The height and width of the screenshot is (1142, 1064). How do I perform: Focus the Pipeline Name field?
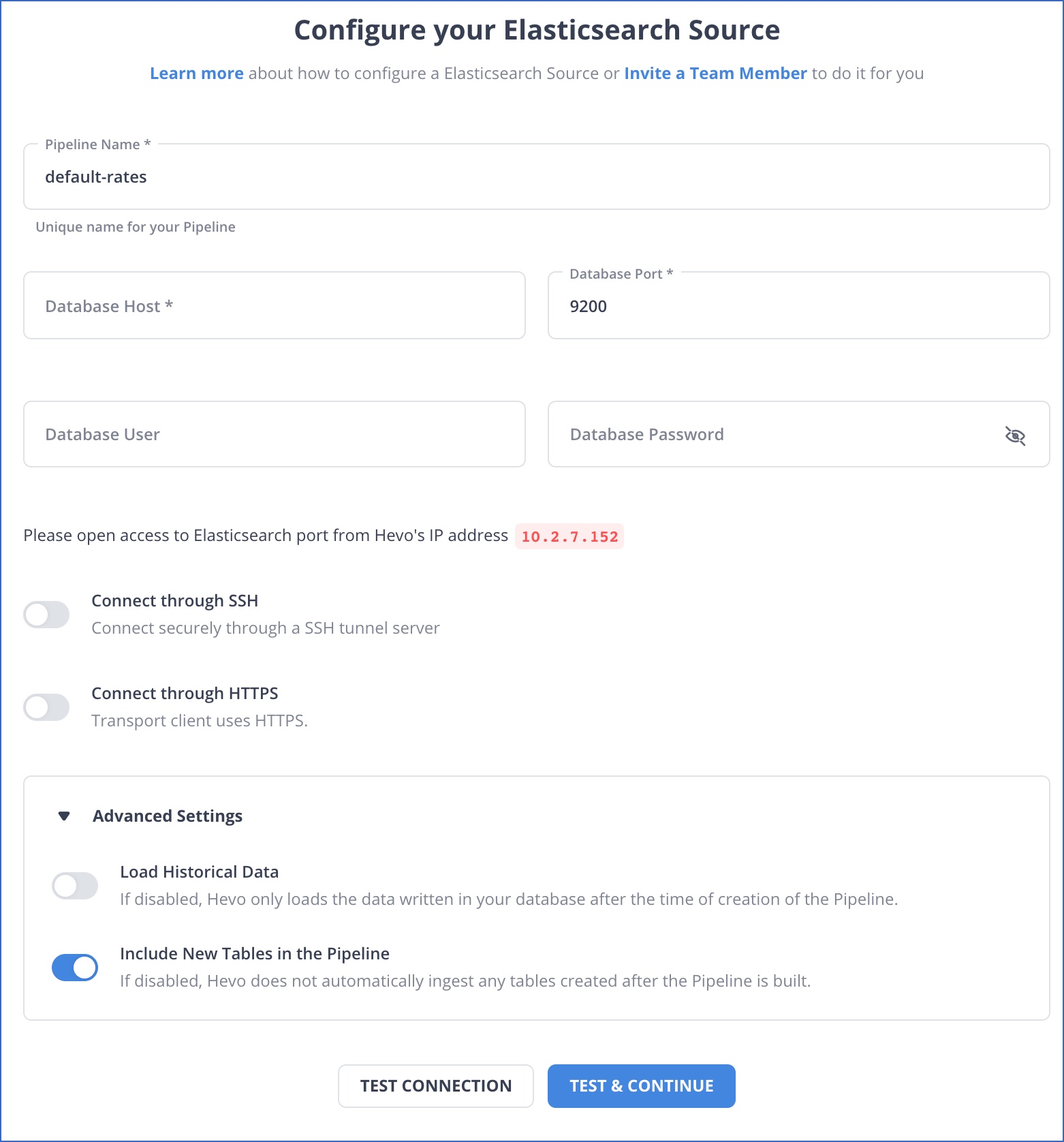click(537, 176)
